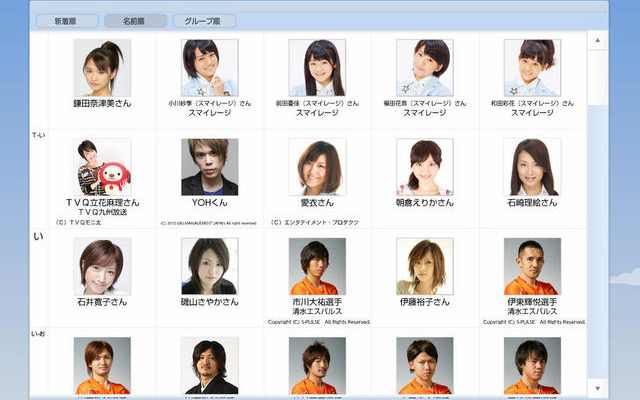The image size is (640, 400).
Task: Select the YOHくん portrait
Action: tap(210, 167)
